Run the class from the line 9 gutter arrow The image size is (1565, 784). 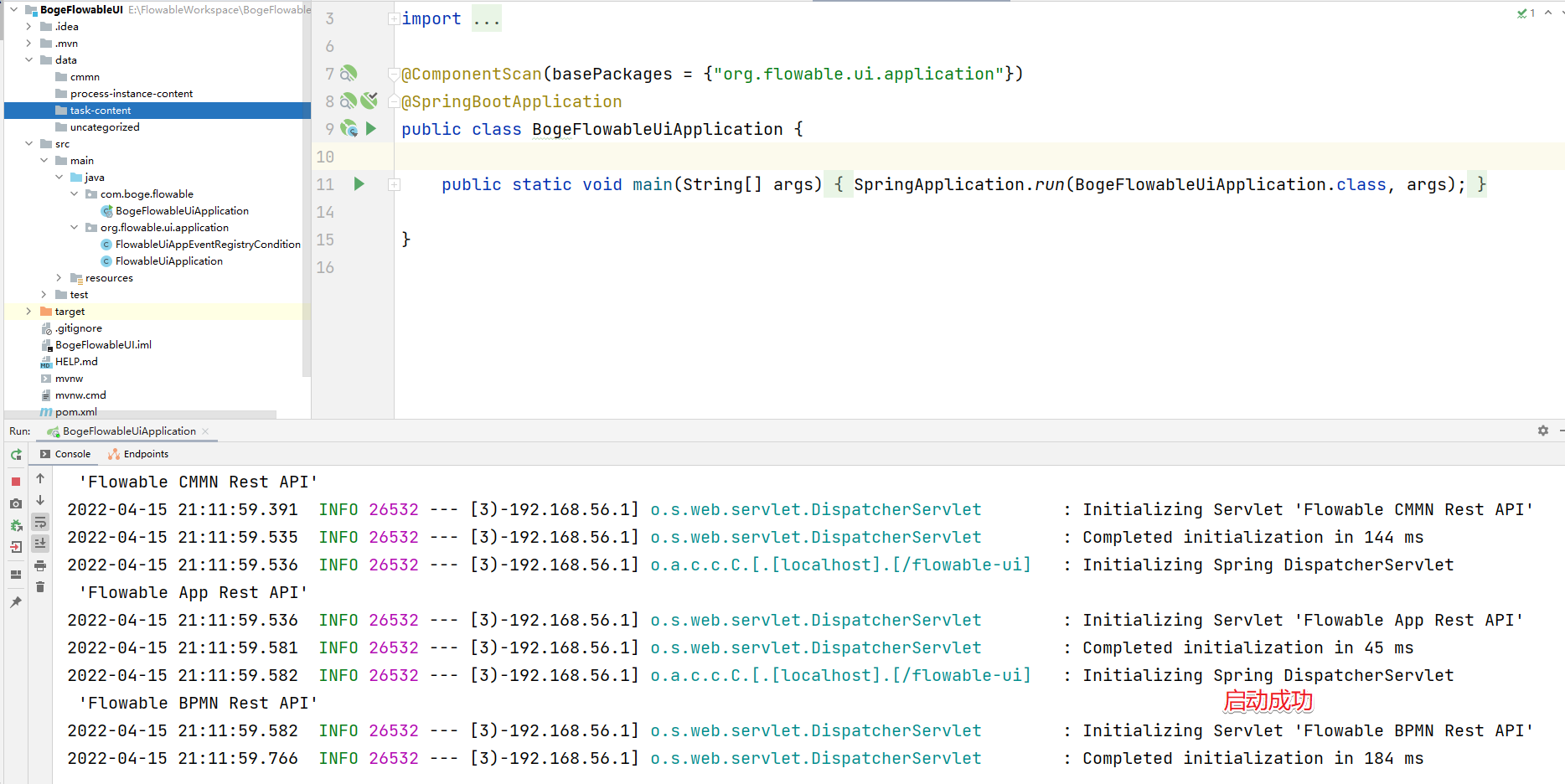pyautogui.click(x=371, y=129)
